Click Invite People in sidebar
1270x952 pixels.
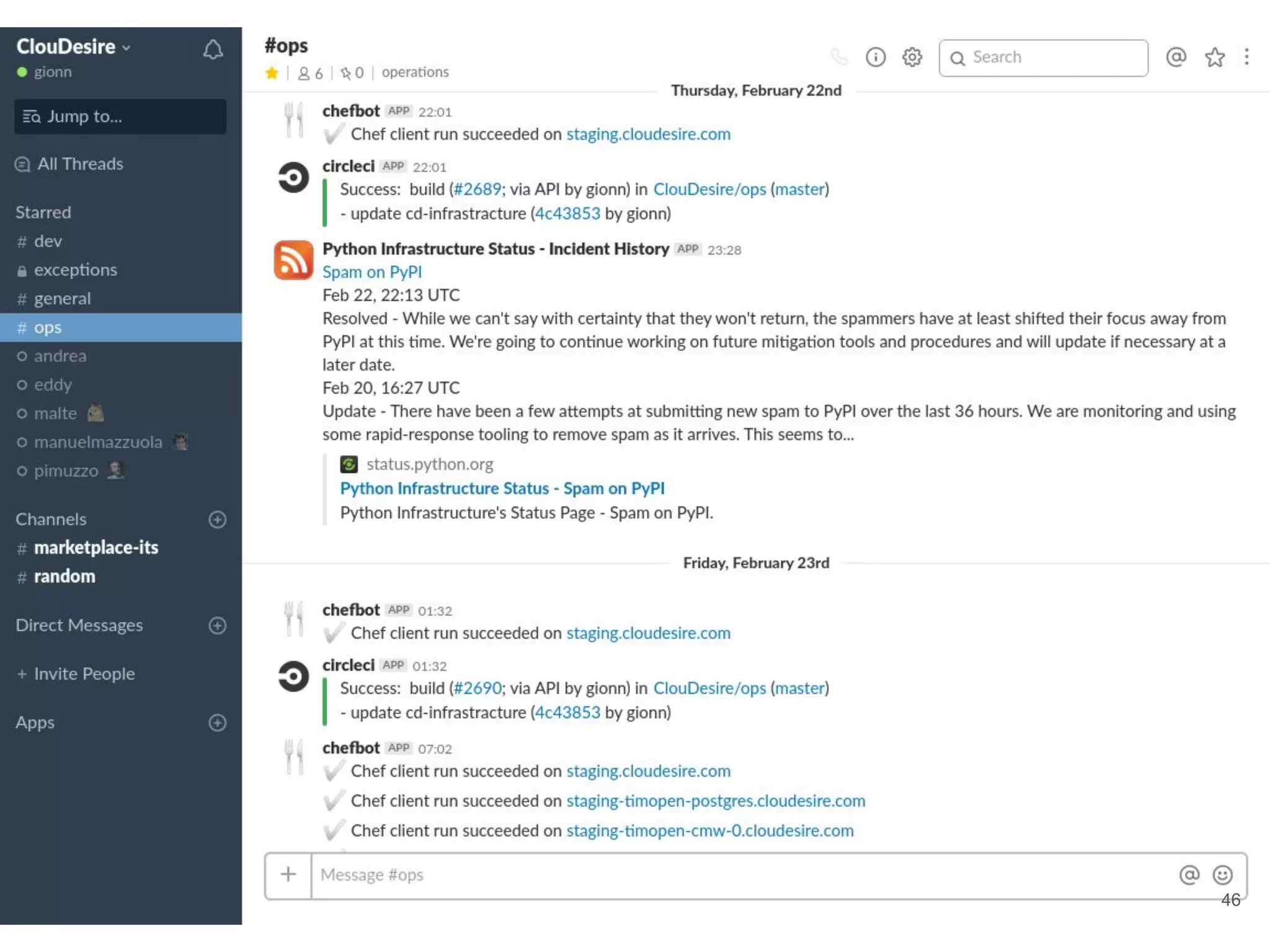coord(84,674)
